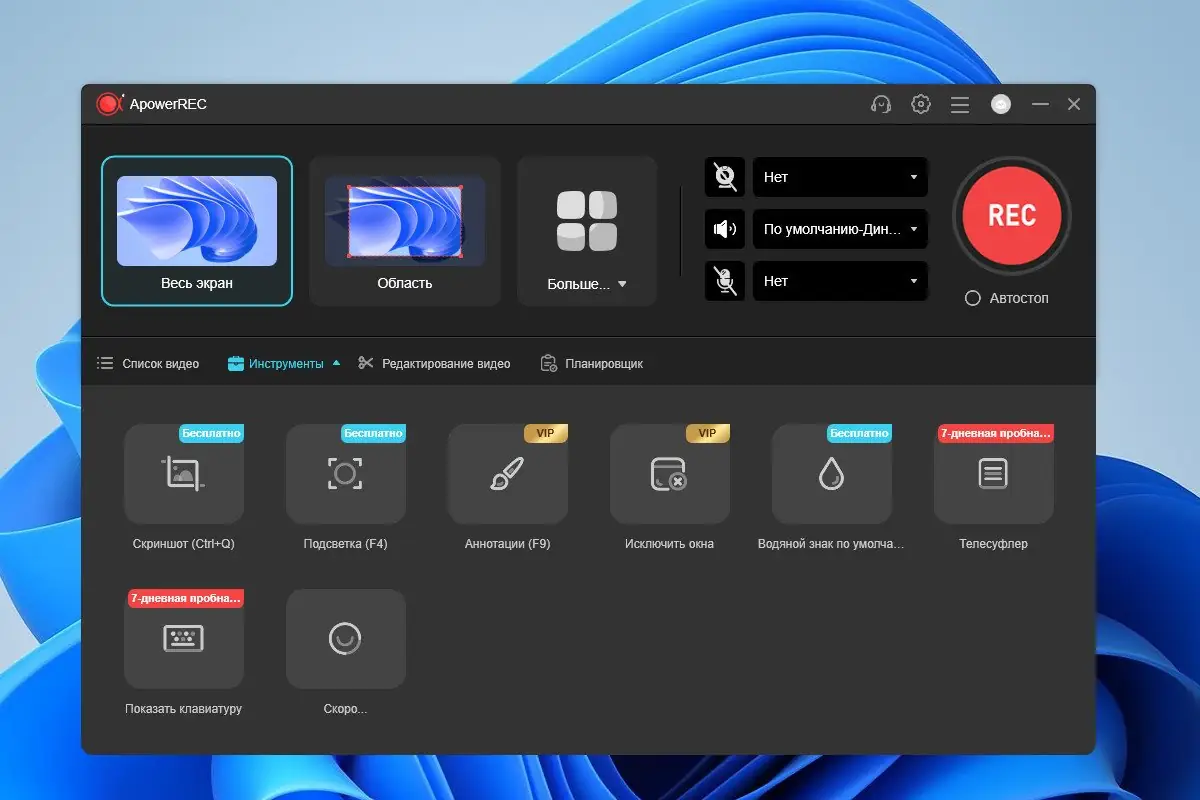The height and width of the screenshot is (800, 1200).
Task: Click the VIP badge on Исключить окна
Action: tap(708, 433)
